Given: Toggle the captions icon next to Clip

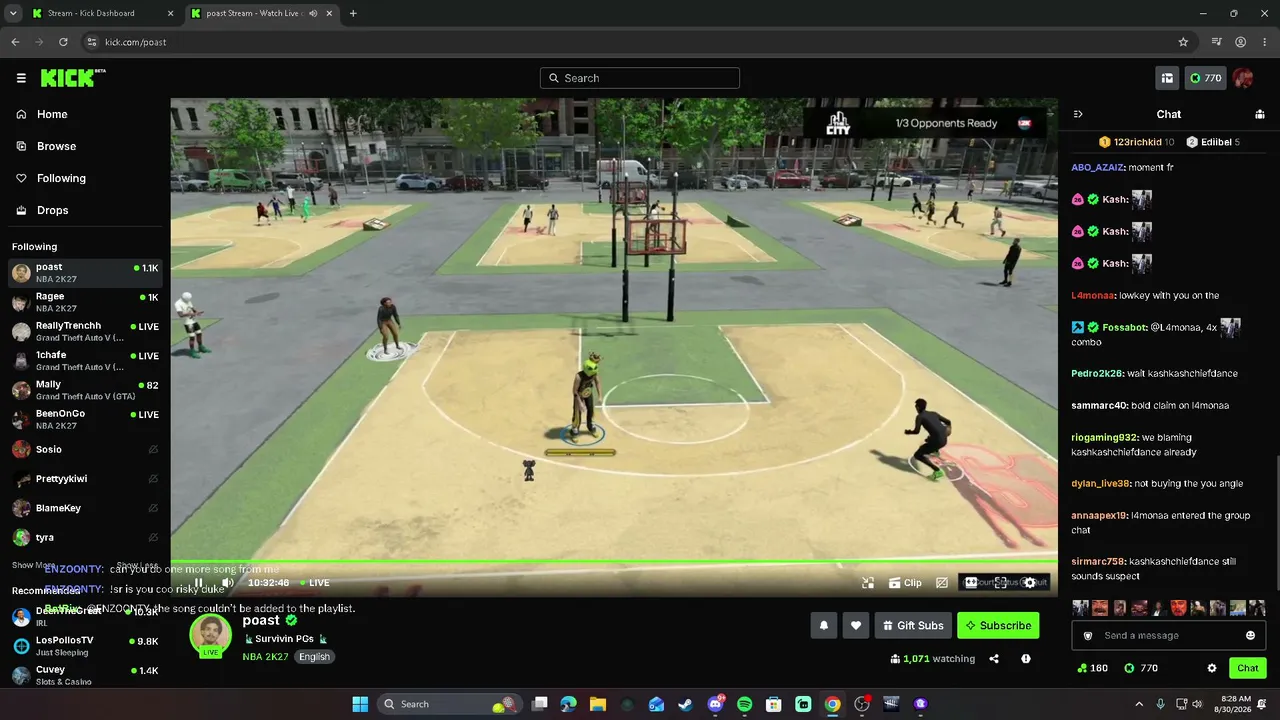Looking at the screenshot, I should pyautogui.click(x=942, y=583).
